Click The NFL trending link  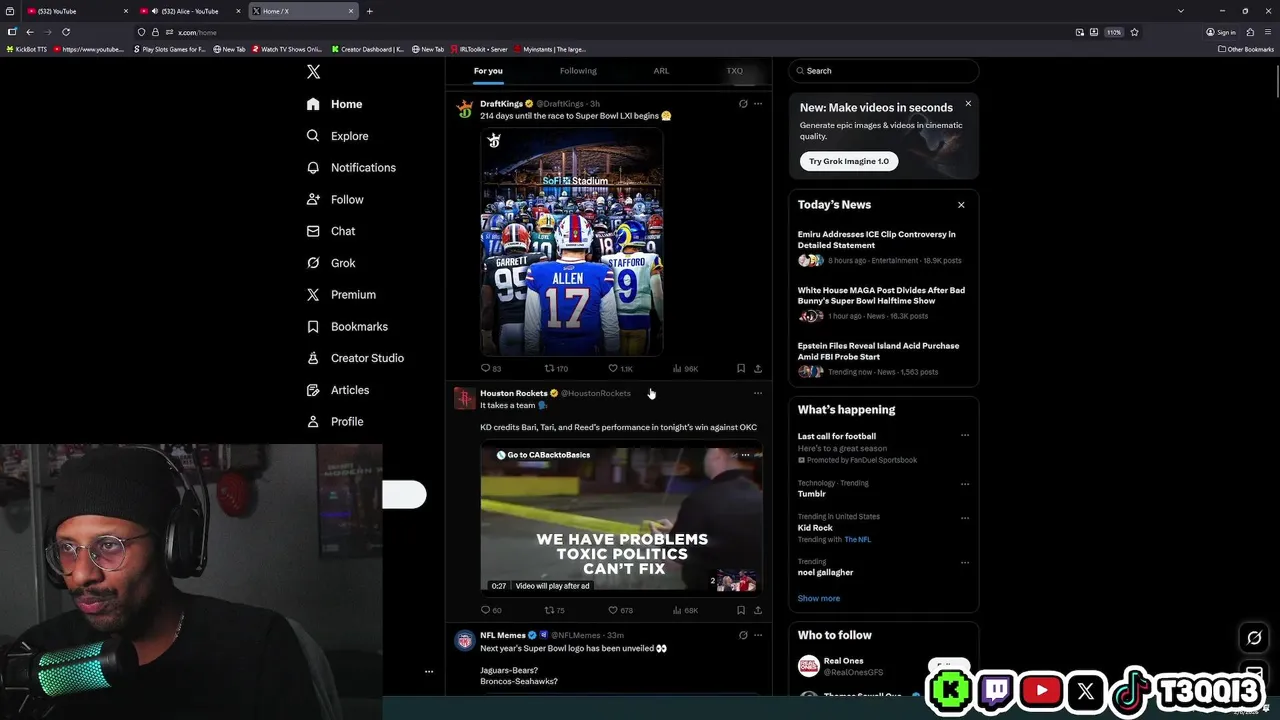pyautogui.click(x=858, y=540)
